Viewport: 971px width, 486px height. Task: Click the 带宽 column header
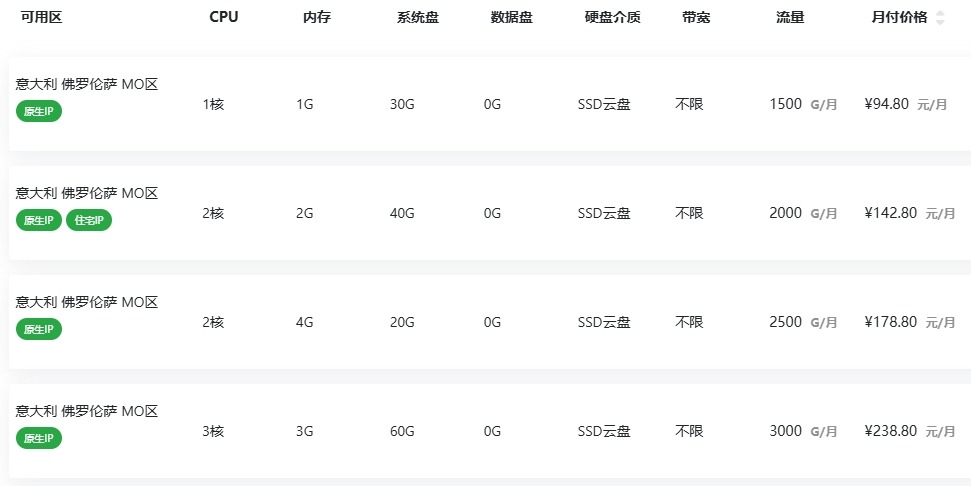point(696,17)
